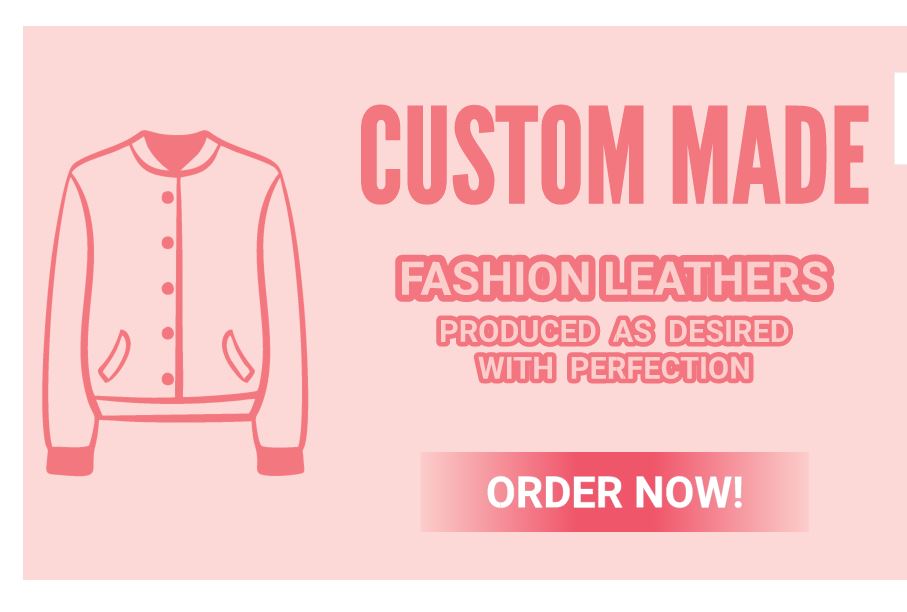Click the middle jacket button
This screenshot has width=907, height=612.
click(168, 288)
